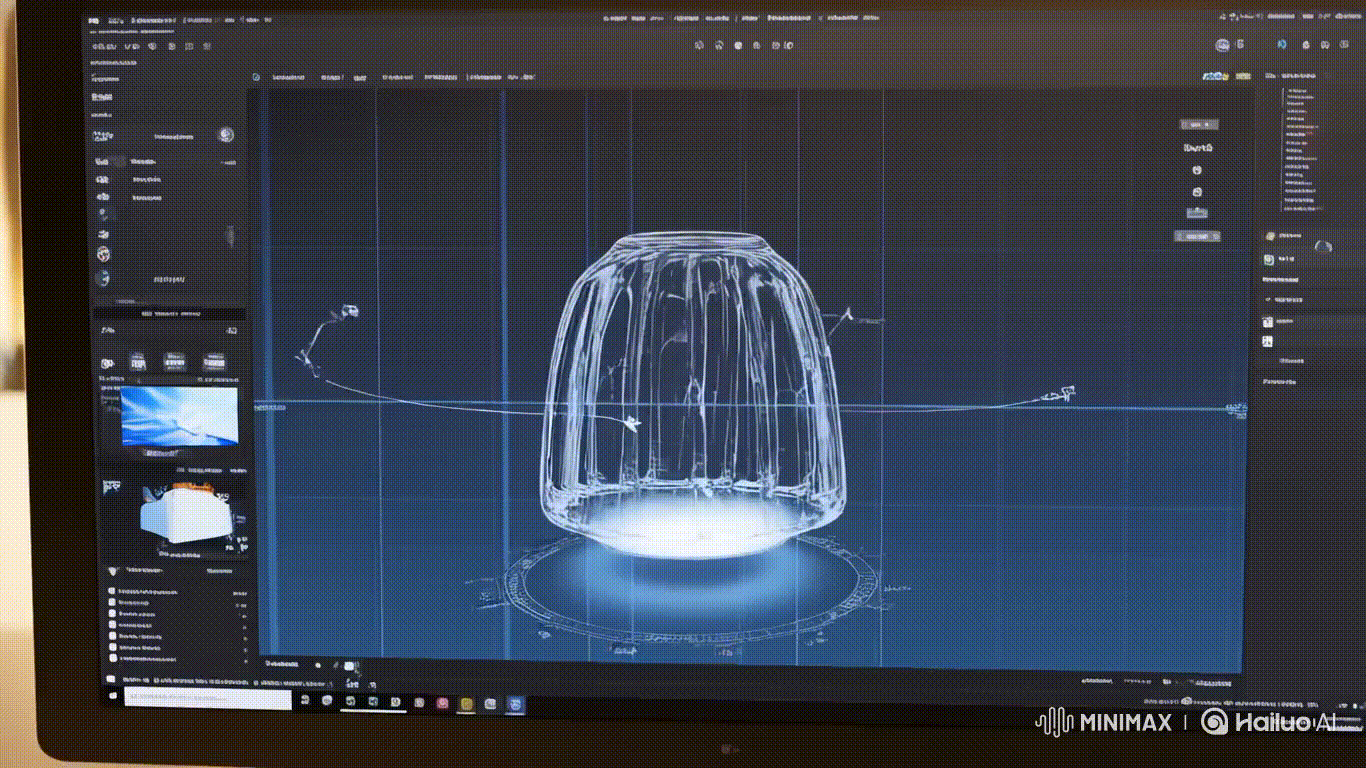Open the Windows Start button on taskbar
The width and height of the screenshot is (1366, 768).
pyautogui.click(x=112, y=694)
